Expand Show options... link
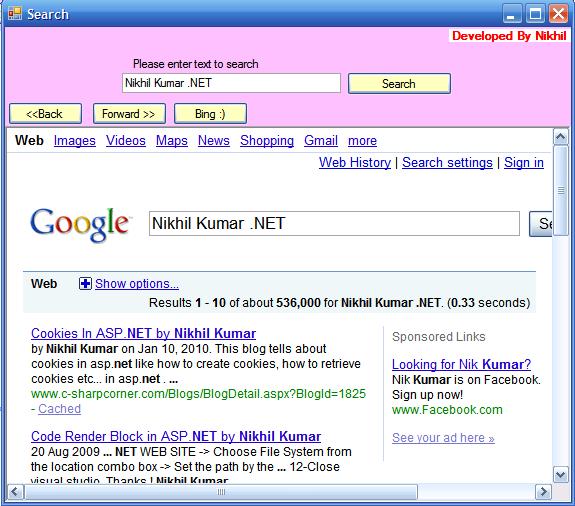This screenshot has width=575, height=506. [137, 283]
